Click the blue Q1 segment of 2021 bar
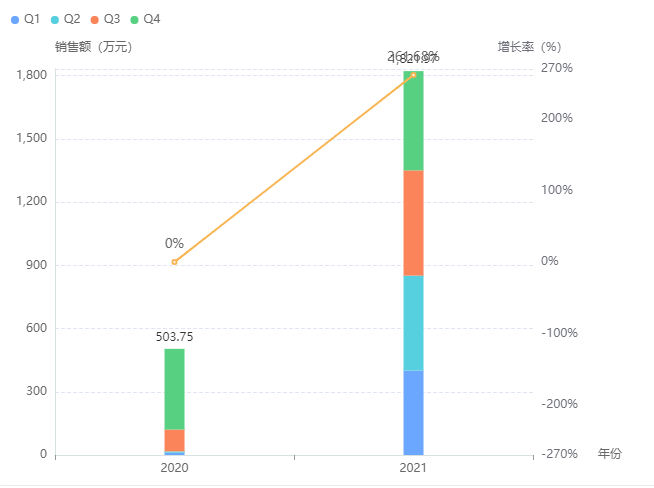The height and width of the screenshot is (488, 654). (x=413, y=412)
